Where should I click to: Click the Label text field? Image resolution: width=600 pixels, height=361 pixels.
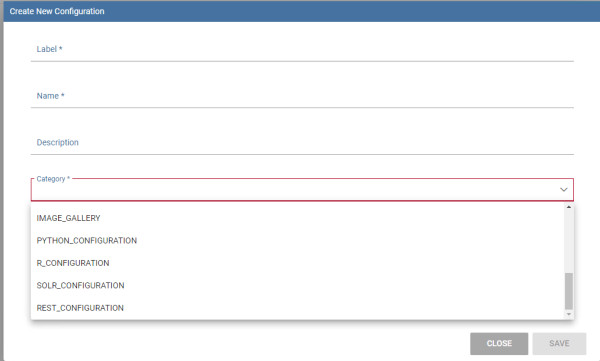click(x=302, y=49)
